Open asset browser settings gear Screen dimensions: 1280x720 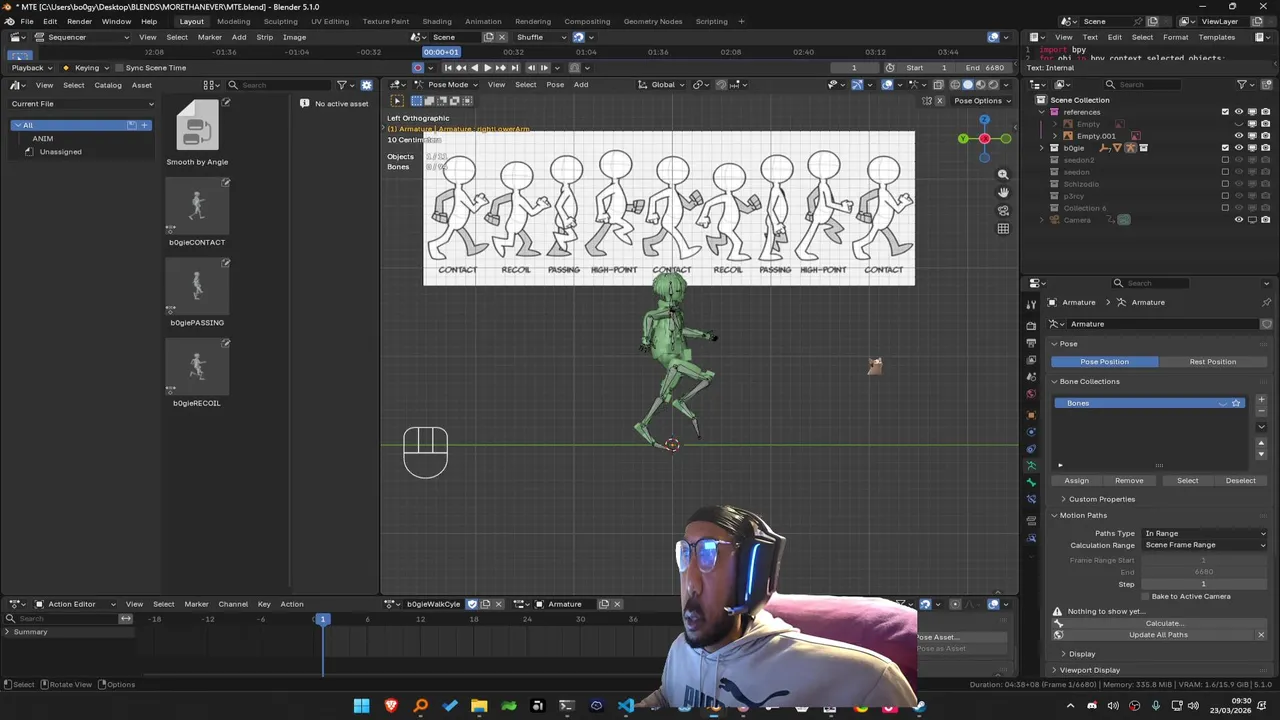click(x=366, y=85)
